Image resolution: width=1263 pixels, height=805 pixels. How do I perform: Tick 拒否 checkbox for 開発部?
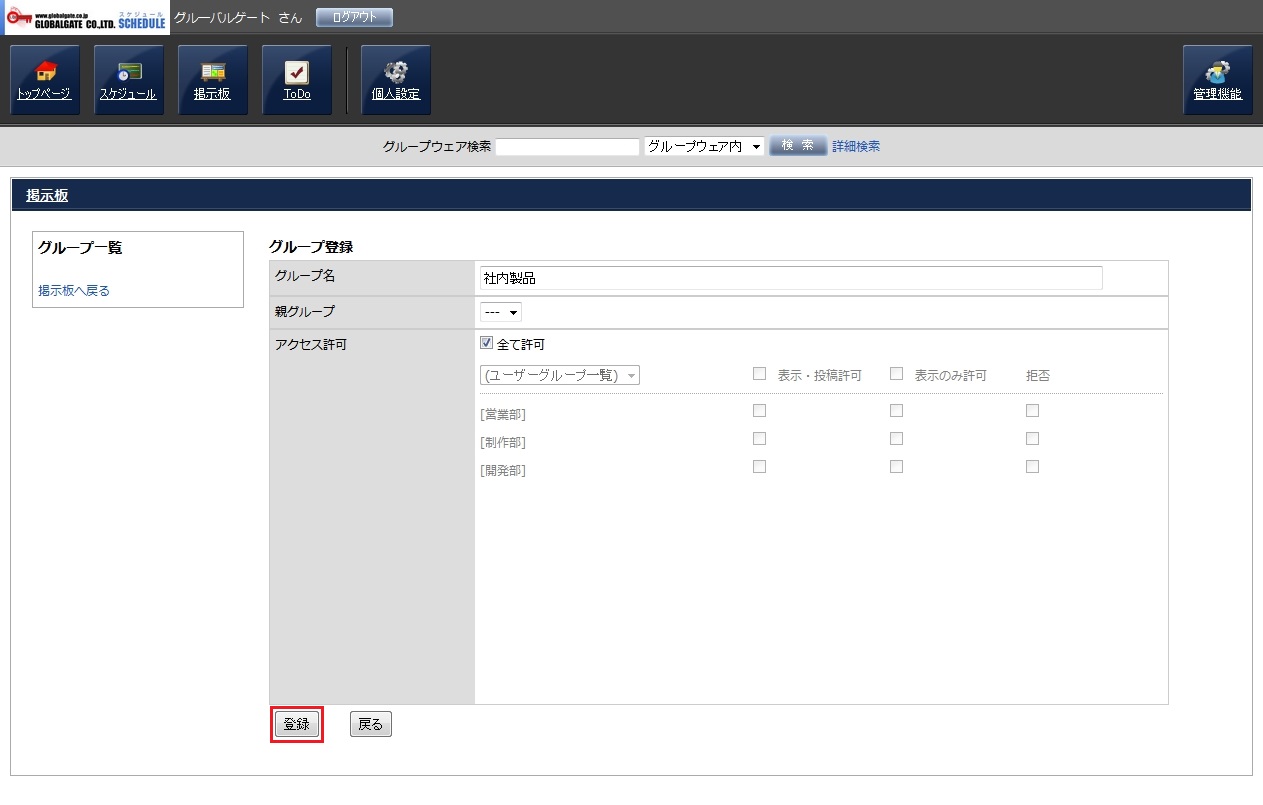[x=1032, y=467]
